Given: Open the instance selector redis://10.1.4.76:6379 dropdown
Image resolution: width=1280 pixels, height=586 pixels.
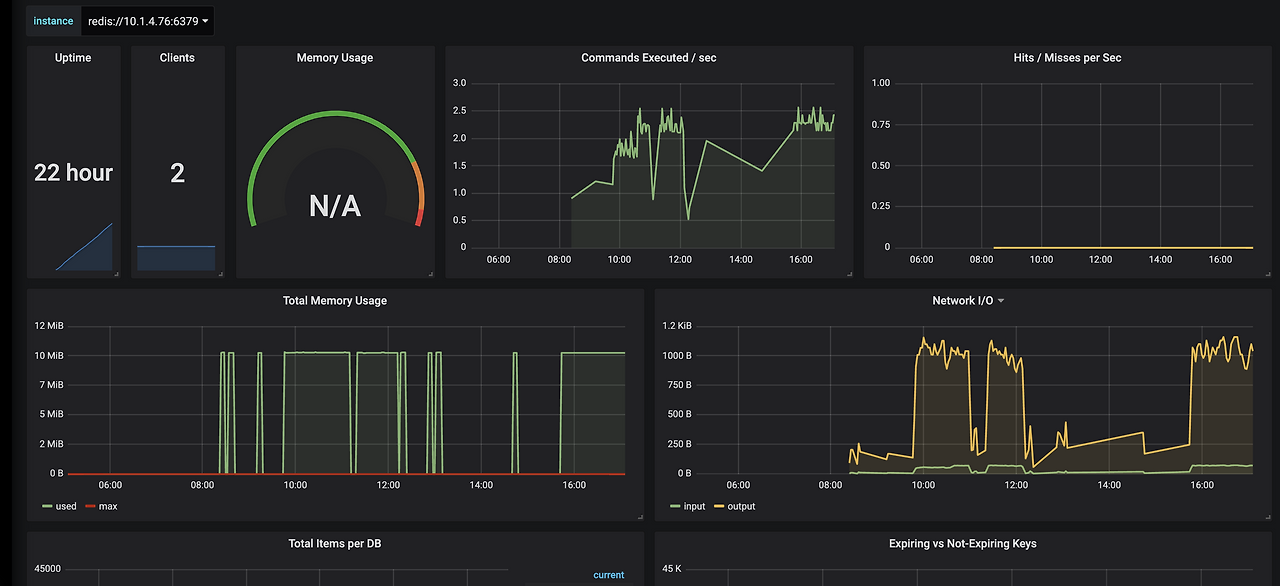Looking at the screenshot, I should 149,21.
